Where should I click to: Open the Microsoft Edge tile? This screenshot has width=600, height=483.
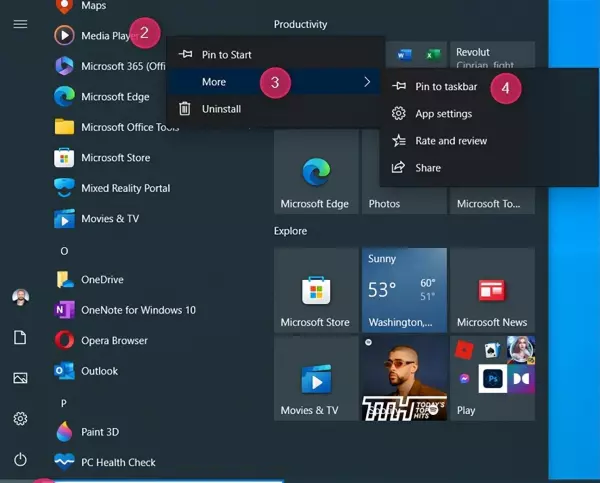click(316, 171)
